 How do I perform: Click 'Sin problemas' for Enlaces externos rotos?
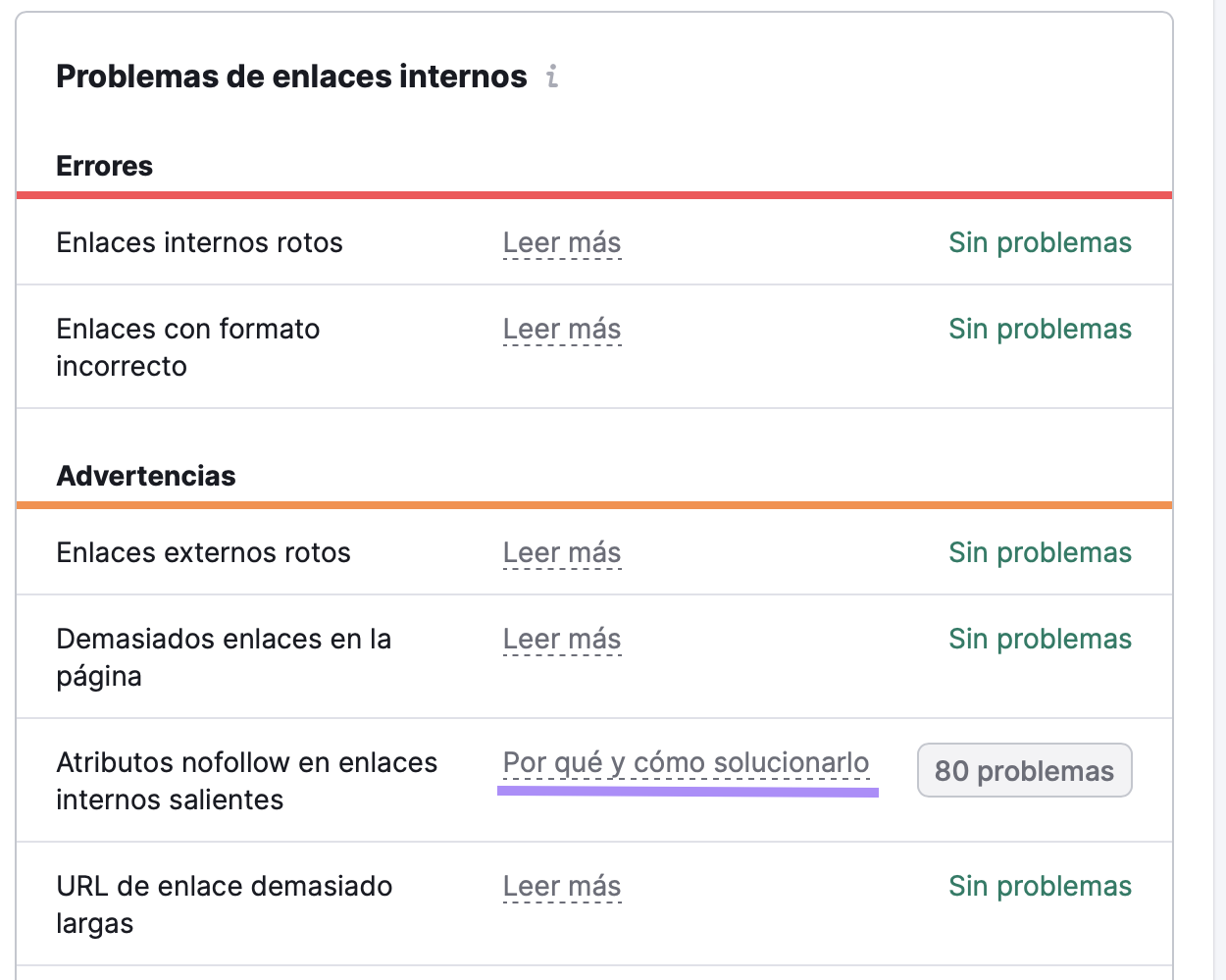1040,552
